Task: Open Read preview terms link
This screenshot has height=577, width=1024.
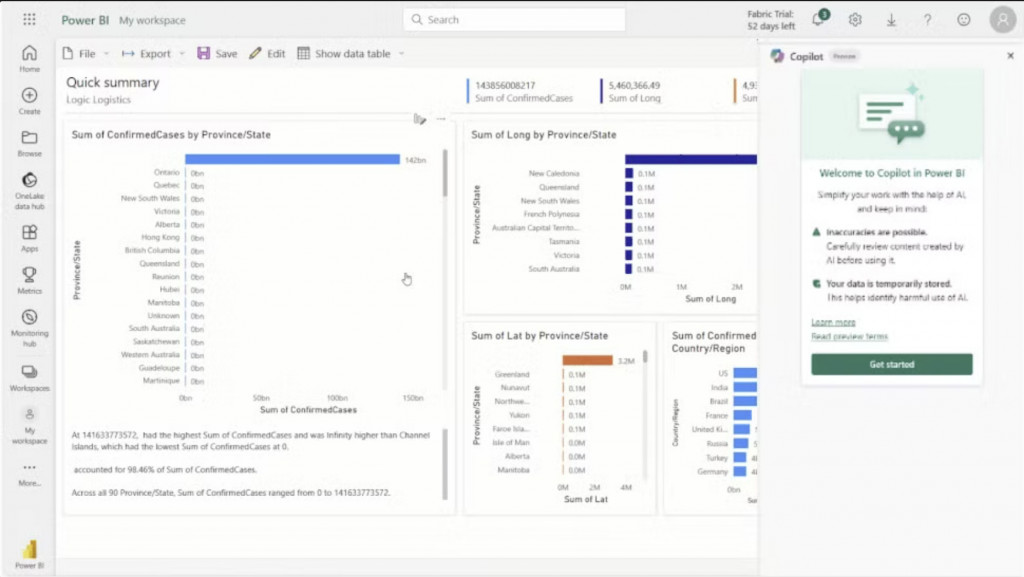Action: pos(849,336)
